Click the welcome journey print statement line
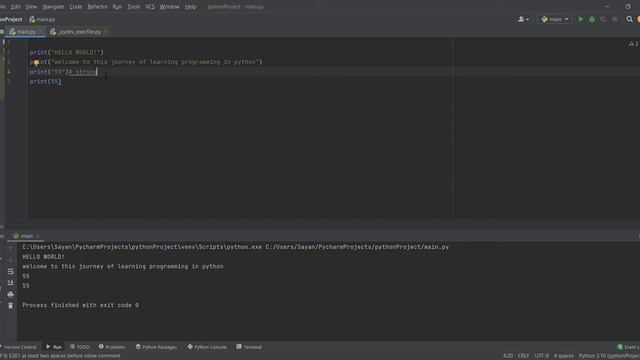This screenshot has width=640, height=360. pos(146,62)
